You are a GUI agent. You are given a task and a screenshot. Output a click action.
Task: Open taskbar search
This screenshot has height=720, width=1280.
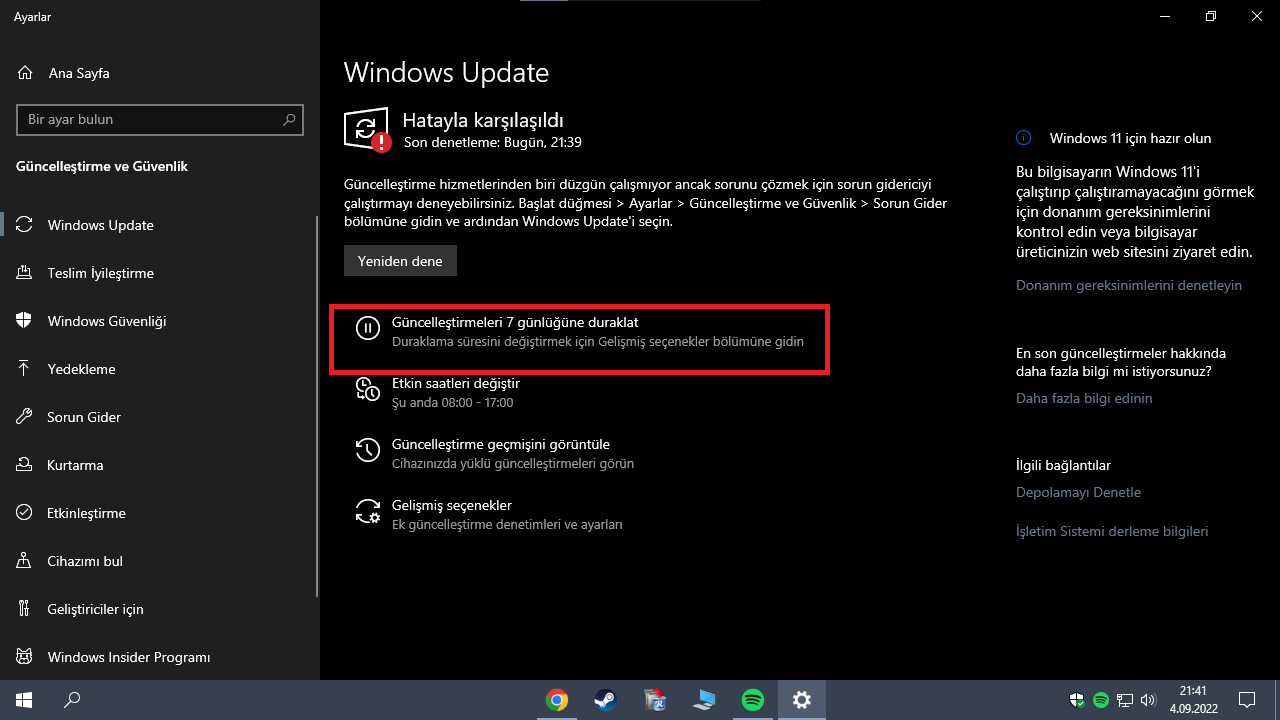pos(72,700)
